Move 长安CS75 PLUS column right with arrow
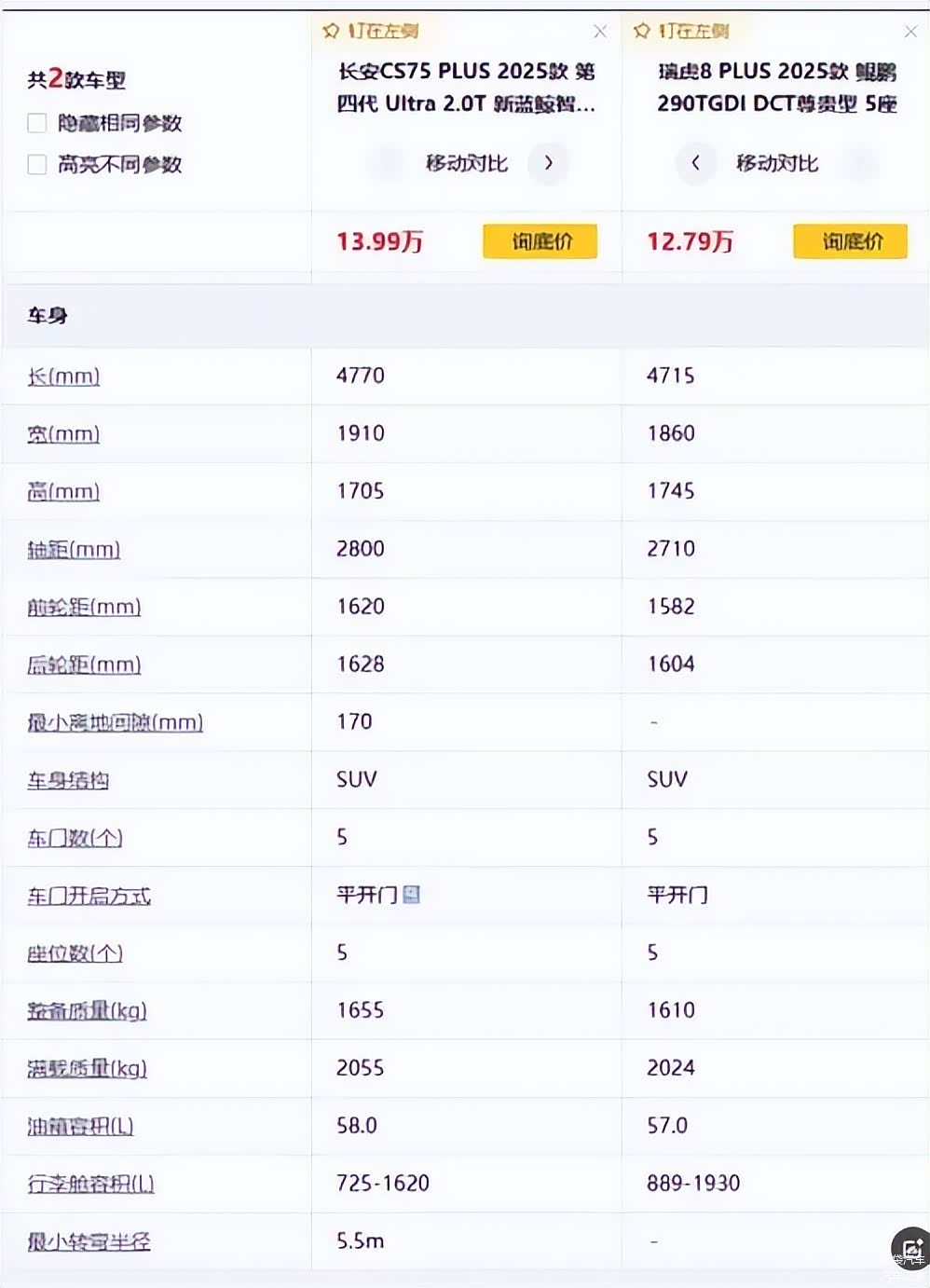The height and width of the screenshot is (1288, 930). click(548, 163)
